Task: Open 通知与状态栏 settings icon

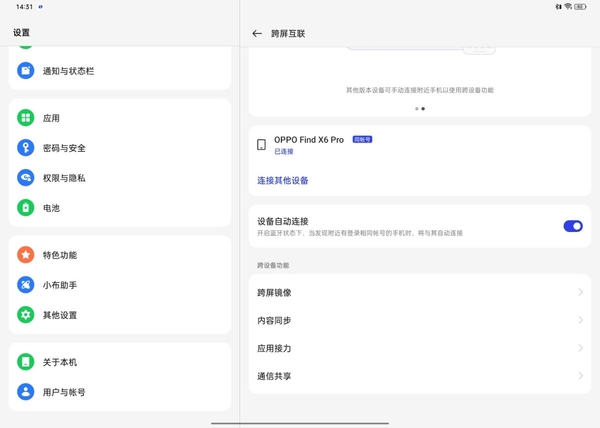Action: (26, 71)
